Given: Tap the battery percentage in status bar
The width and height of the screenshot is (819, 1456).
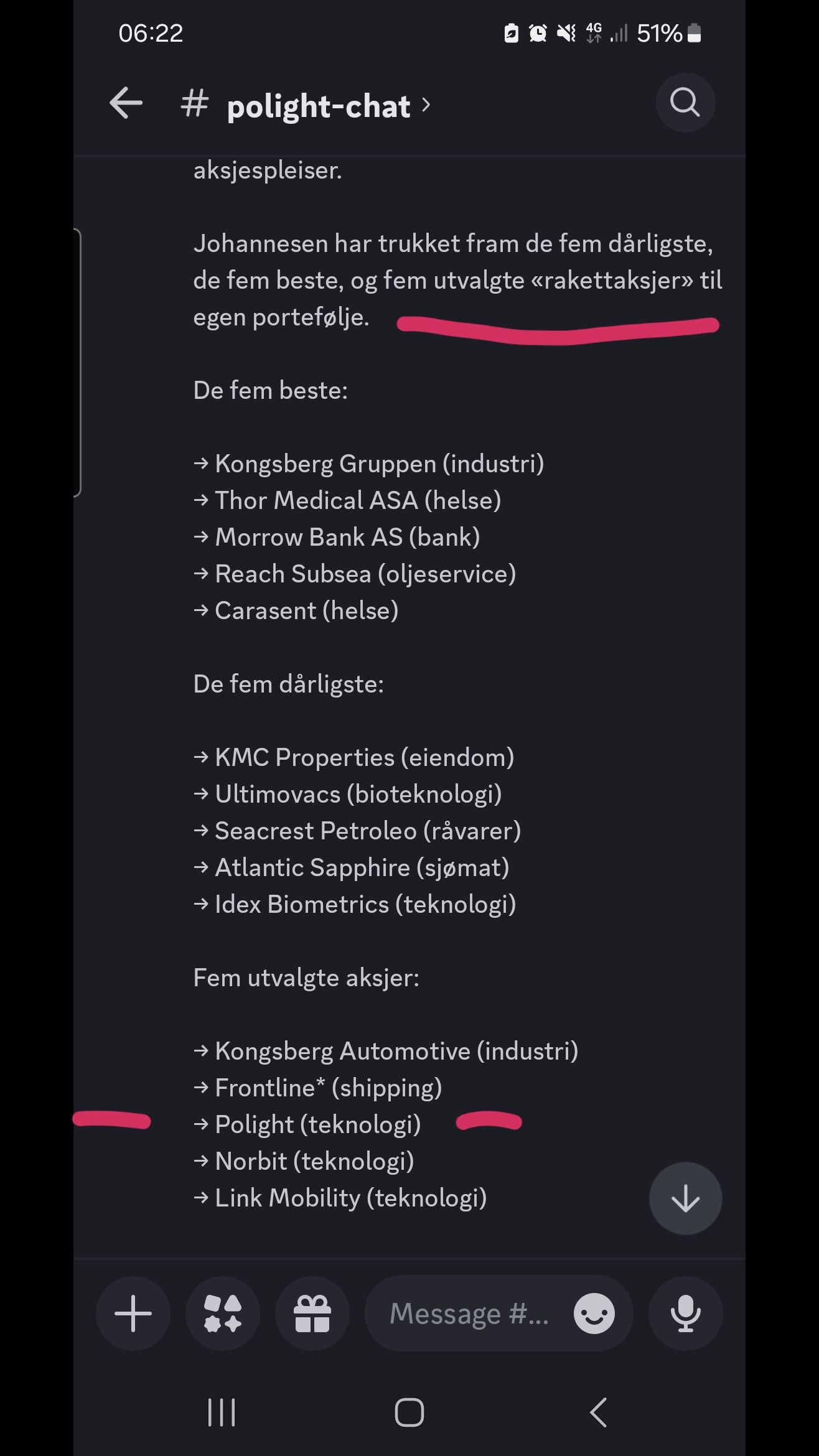Looking at the screenshot, I should click(x=660, y=33).
